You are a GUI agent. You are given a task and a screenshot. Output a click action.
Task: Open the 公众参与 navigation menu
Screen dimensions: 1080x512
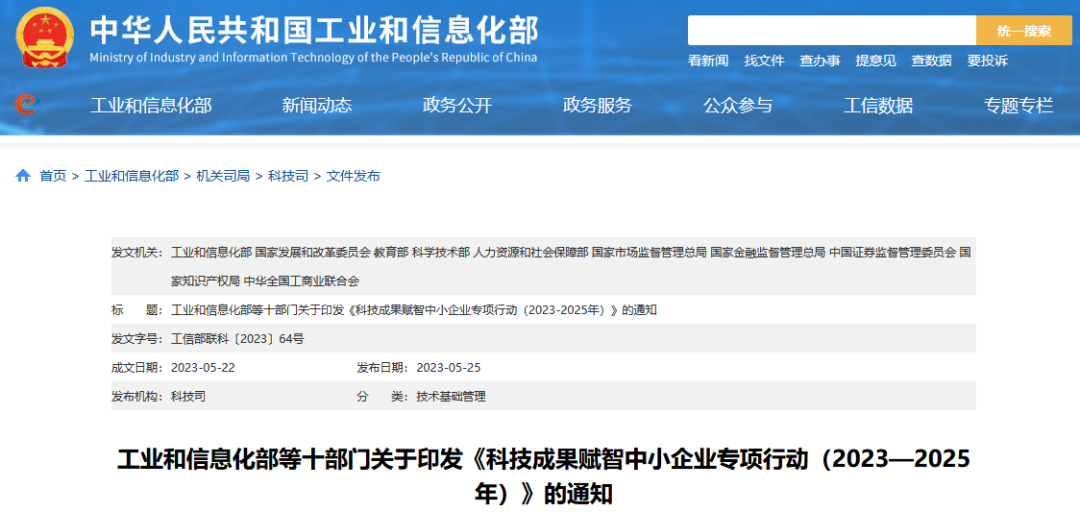point(738,105)
